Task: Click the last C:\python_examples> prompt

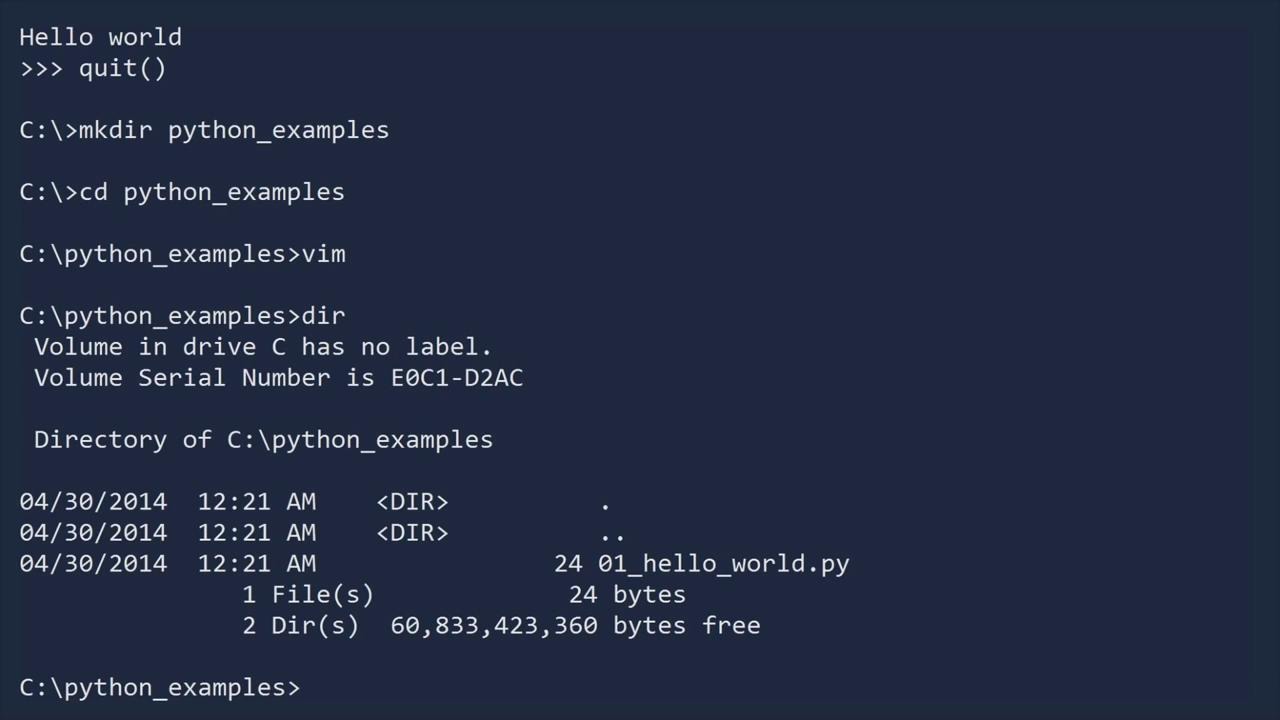Action: pyautogui.click(x=159, y=688)
